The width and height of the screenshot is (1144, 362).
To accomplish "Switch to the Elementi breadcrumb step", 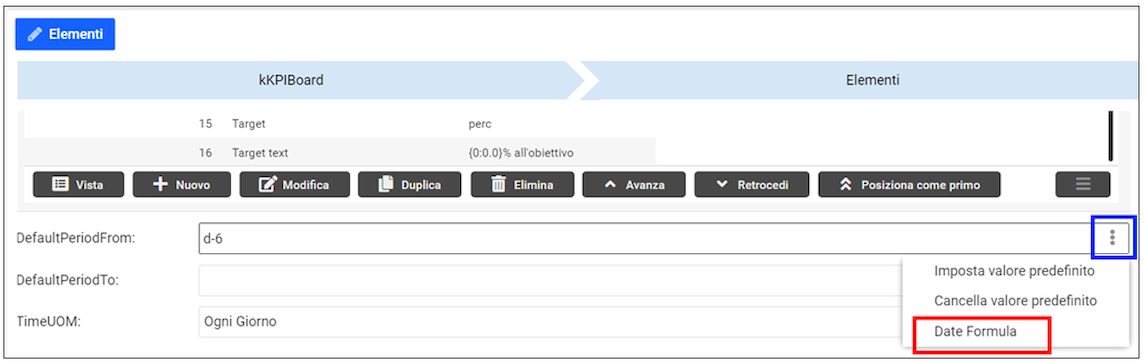I will coord(872,80).
